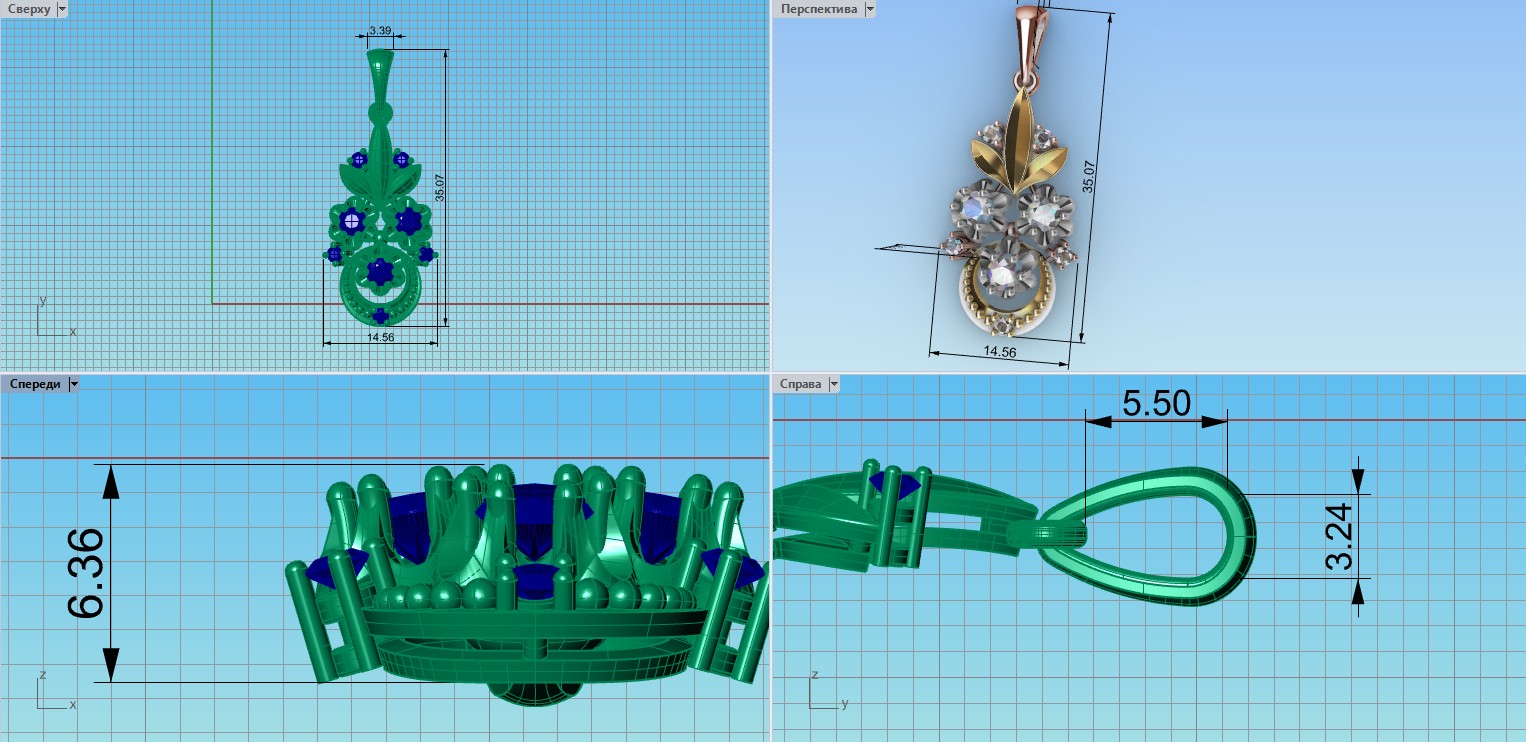Pick the 3.24 vertical dimension text
The image size is (1526, 742).
click(x=1338, y=536)
